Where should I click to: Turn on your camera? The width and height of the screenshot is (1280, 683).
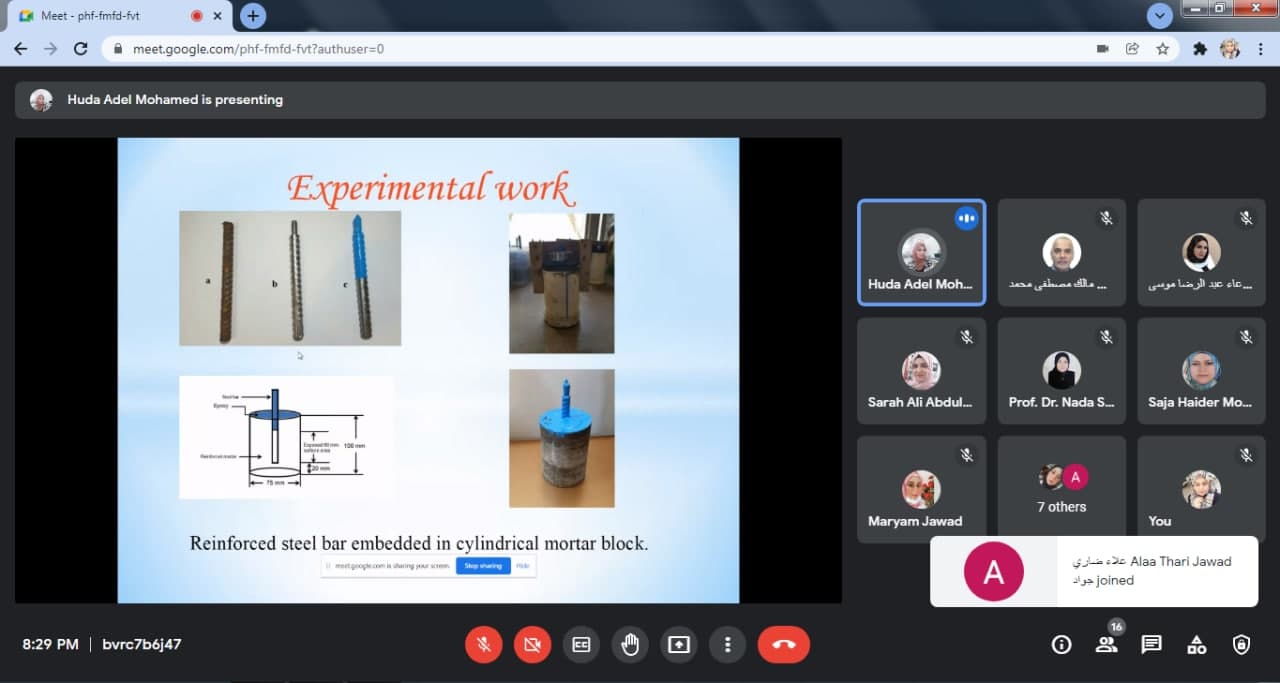[532, 645]
